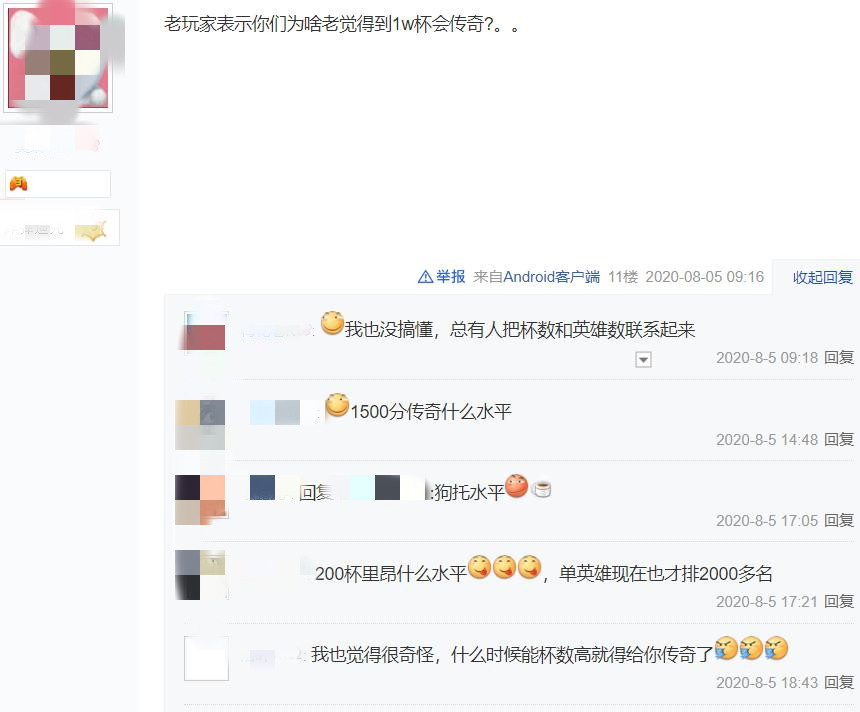Open the blank avatar of last commenter
Screen dimensions: 860x712
[206, 658]
